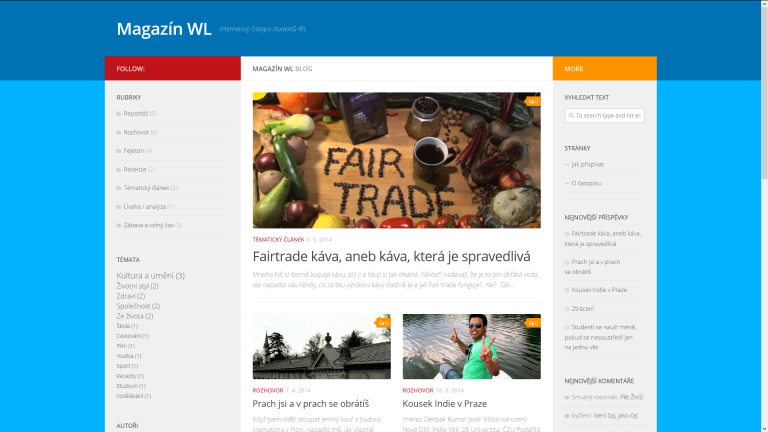Select the Studium tag
The height and width of the screenshot is (432, 768).
(x=131, y=386)
